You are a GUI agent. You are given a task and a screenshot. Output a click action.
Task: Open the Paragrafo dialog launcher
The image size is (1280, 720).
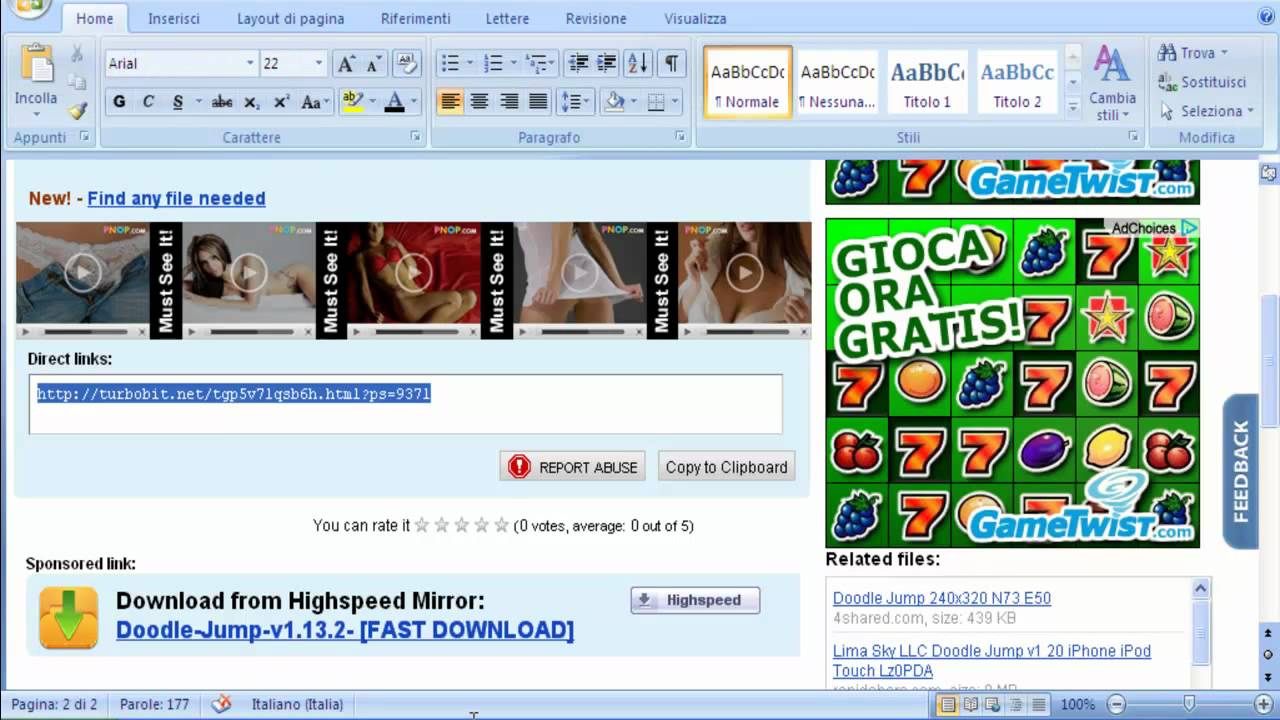coord(681,137)
